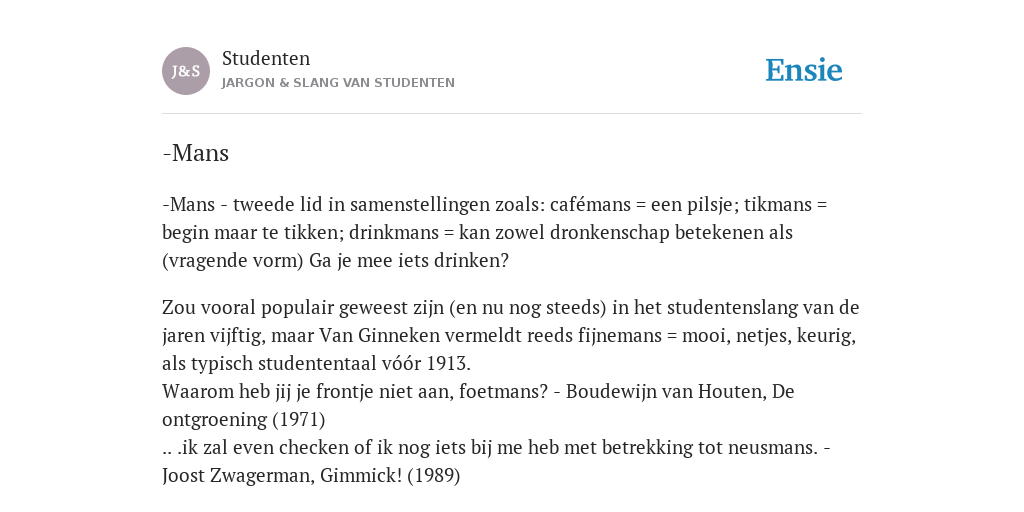Open the Ensie logo link
Screen dimensions: 1024x512
[x=803, y=71]
